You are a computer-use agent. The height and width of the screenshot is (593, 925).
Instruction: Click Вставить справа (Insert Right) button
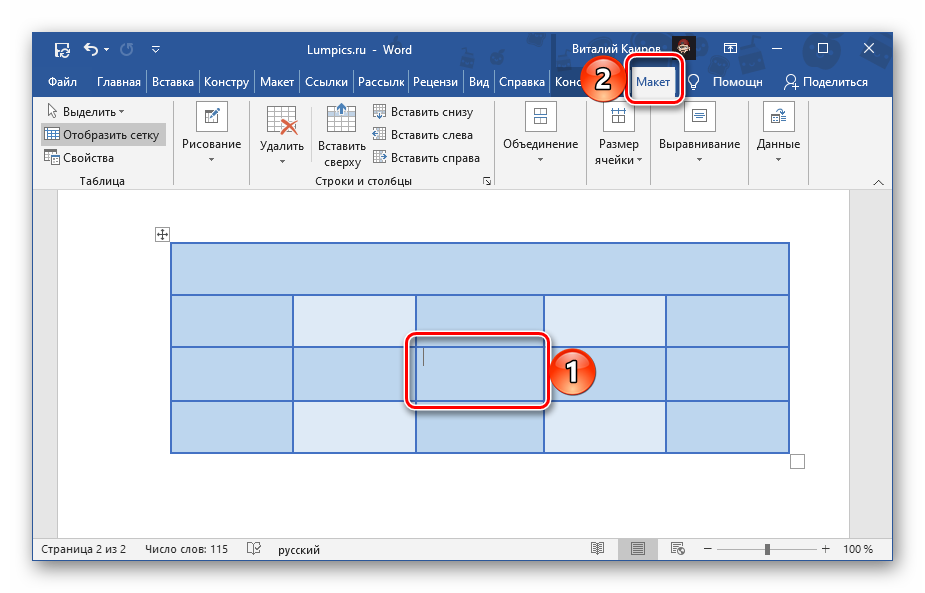pos(426,157)
